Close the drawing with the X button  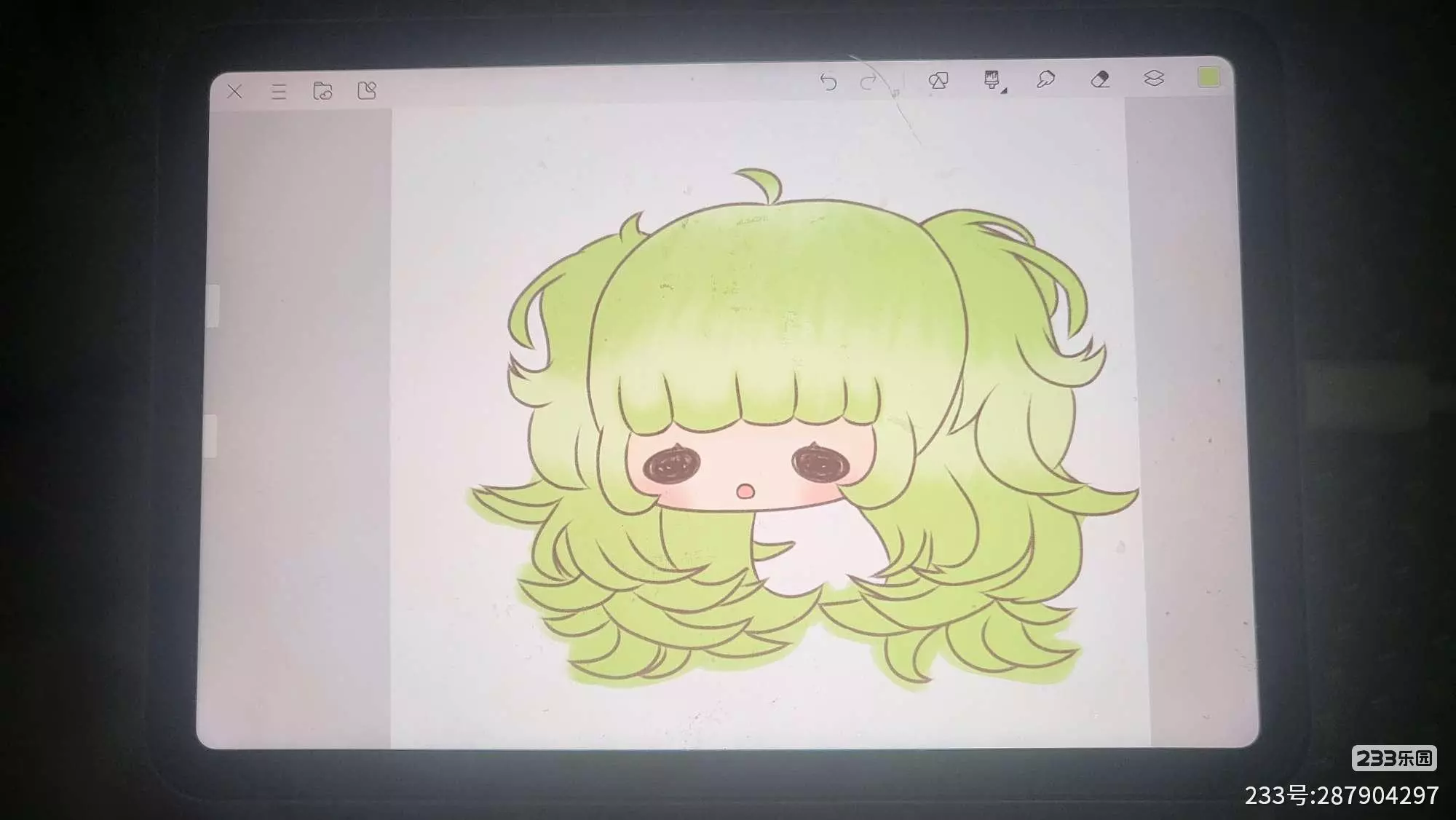point(234,92)
